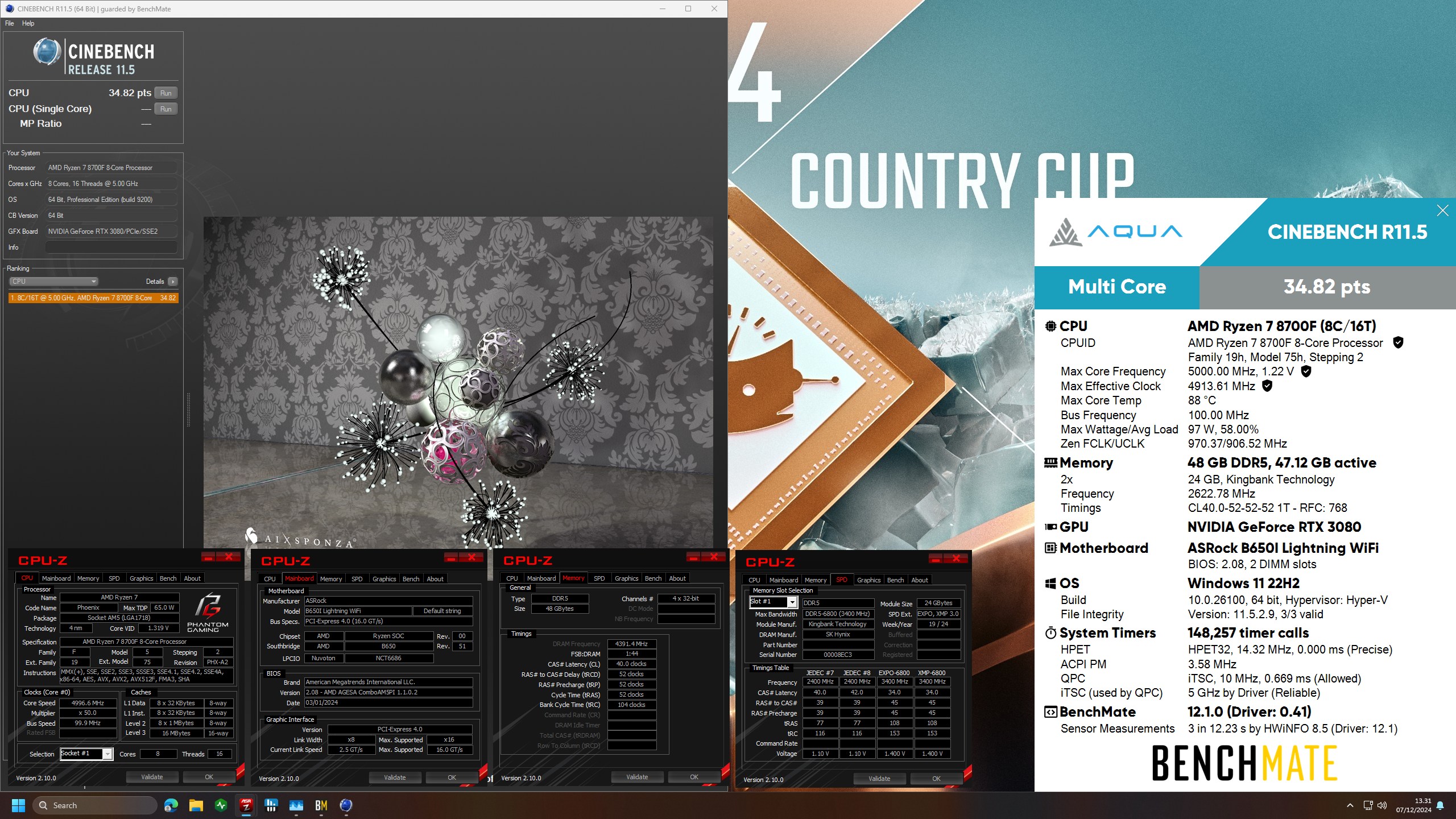The height and width of the screenshot is (819, 1456).
Task: Close the BenchMate result panel with X
Action: (x=1442, y=211)
